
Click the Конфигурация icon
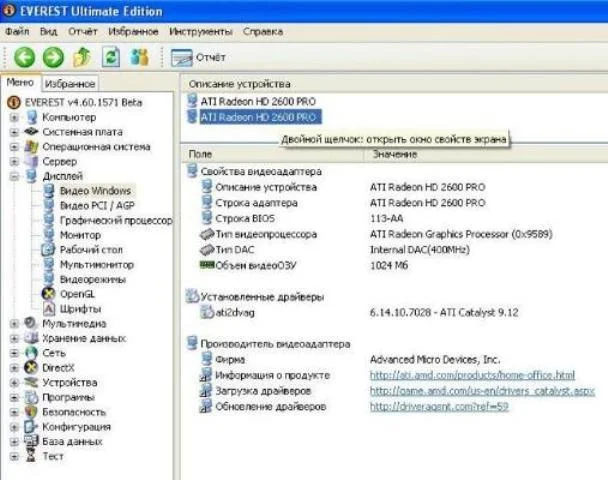tap(31, 426)
